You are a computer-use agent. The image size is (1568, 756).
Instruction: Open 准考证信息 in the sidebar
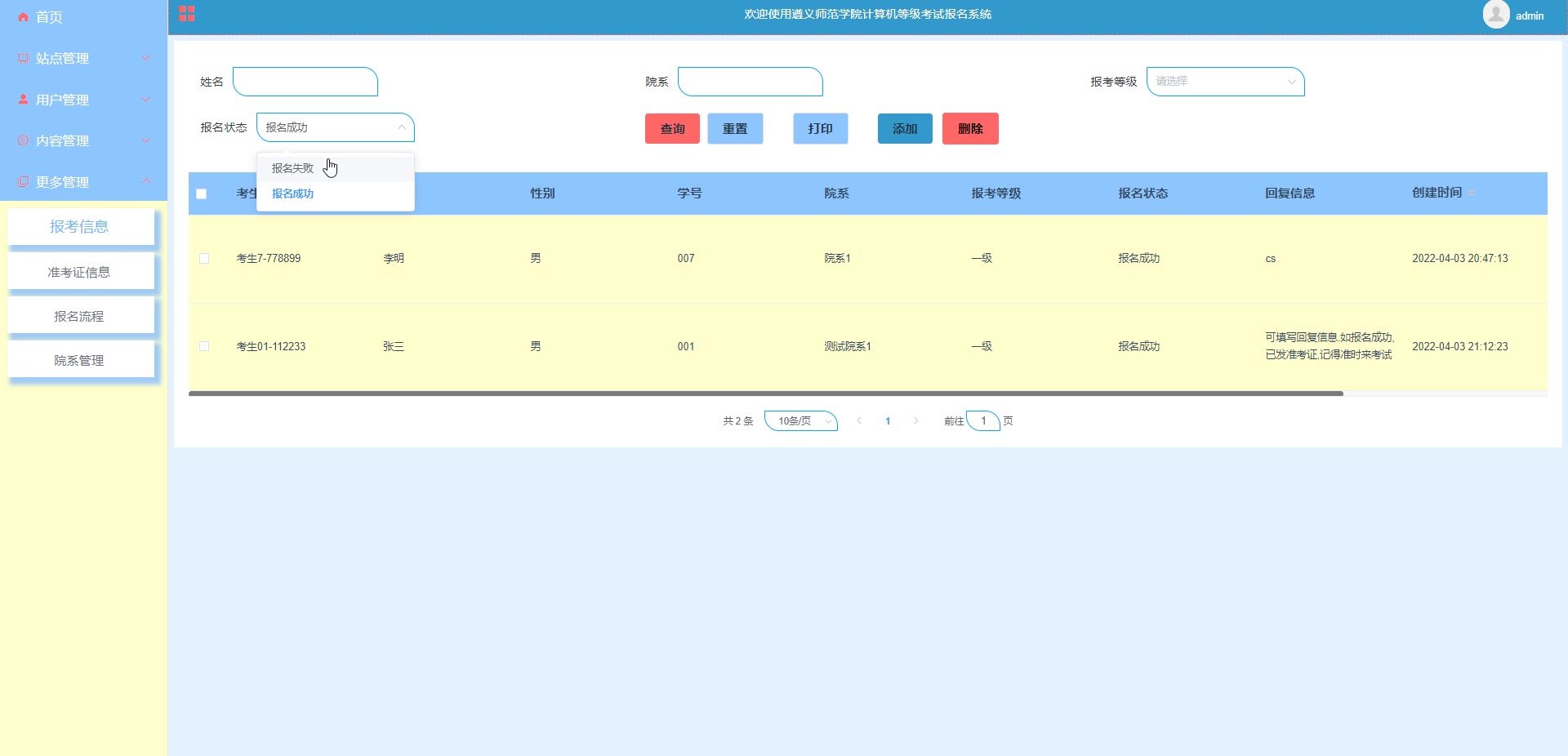[81, 272]
